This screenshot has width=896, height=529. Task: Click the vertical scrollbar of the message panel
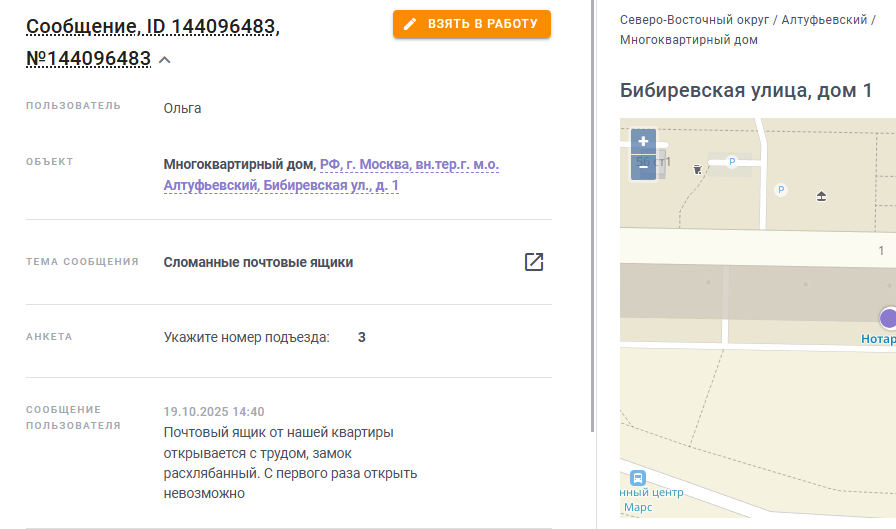point(593,216)
